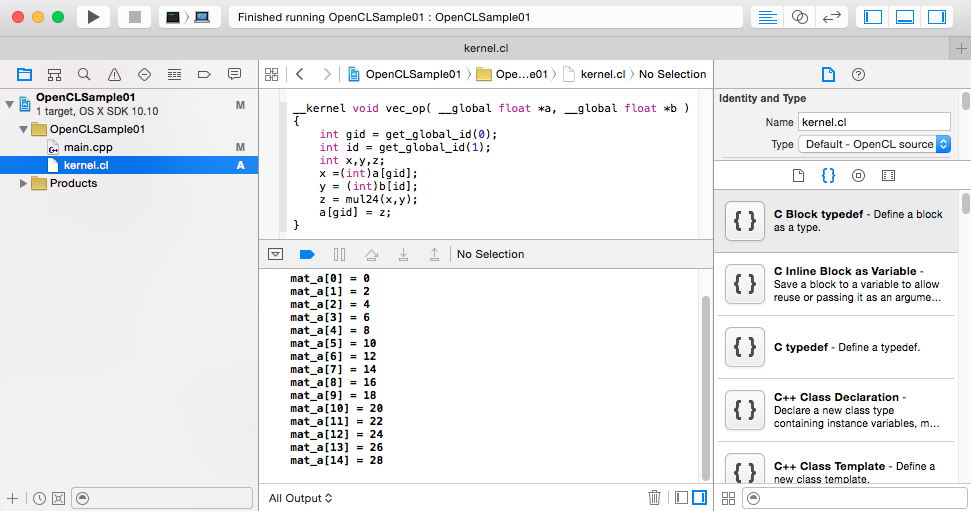Image resolution: width=971 pixels, height=511 pixels.
Task: Click the Run (play) button
Action: point(93,17)
